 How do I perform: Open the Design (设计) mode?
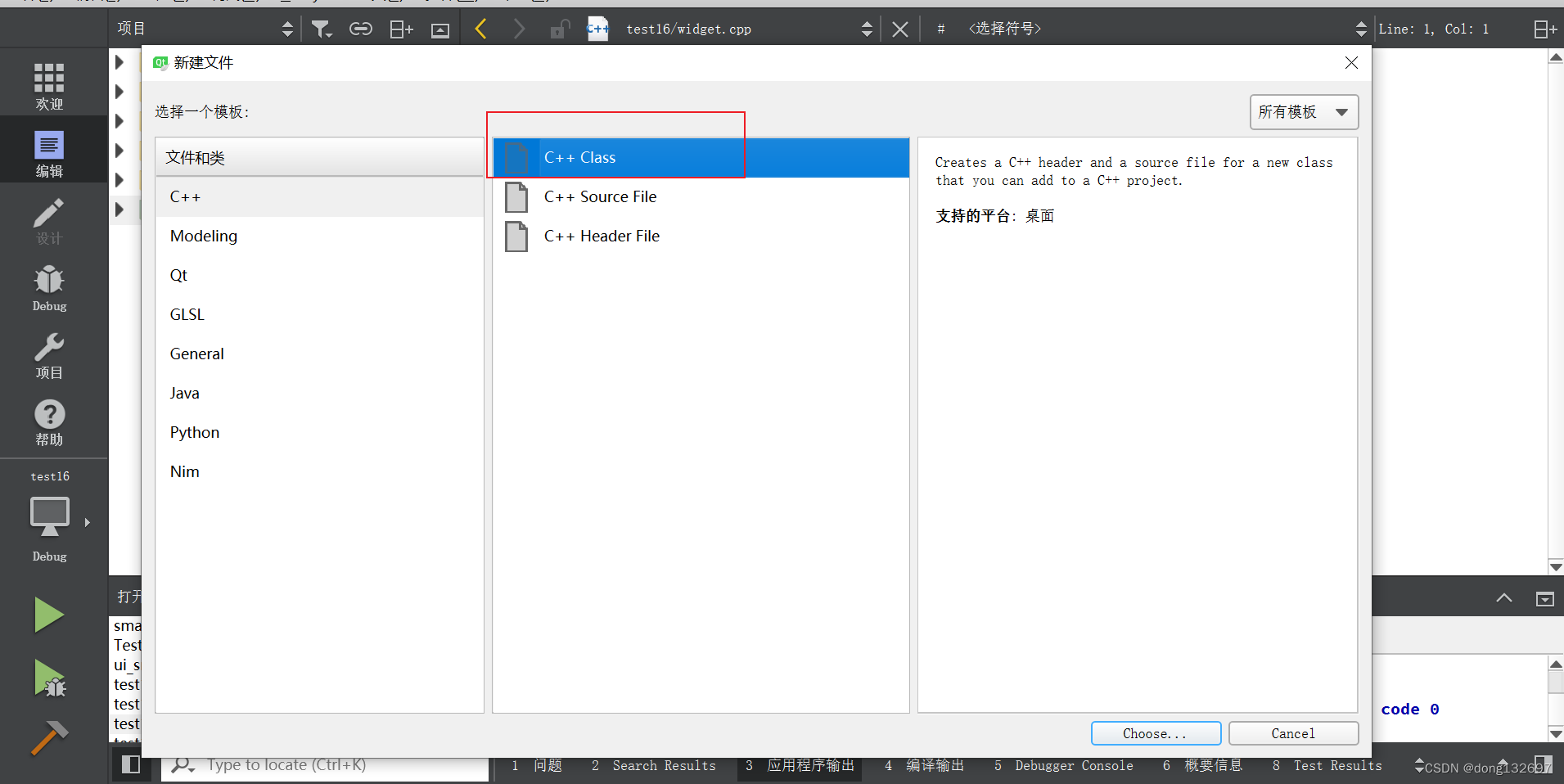(x=49, y=221)
